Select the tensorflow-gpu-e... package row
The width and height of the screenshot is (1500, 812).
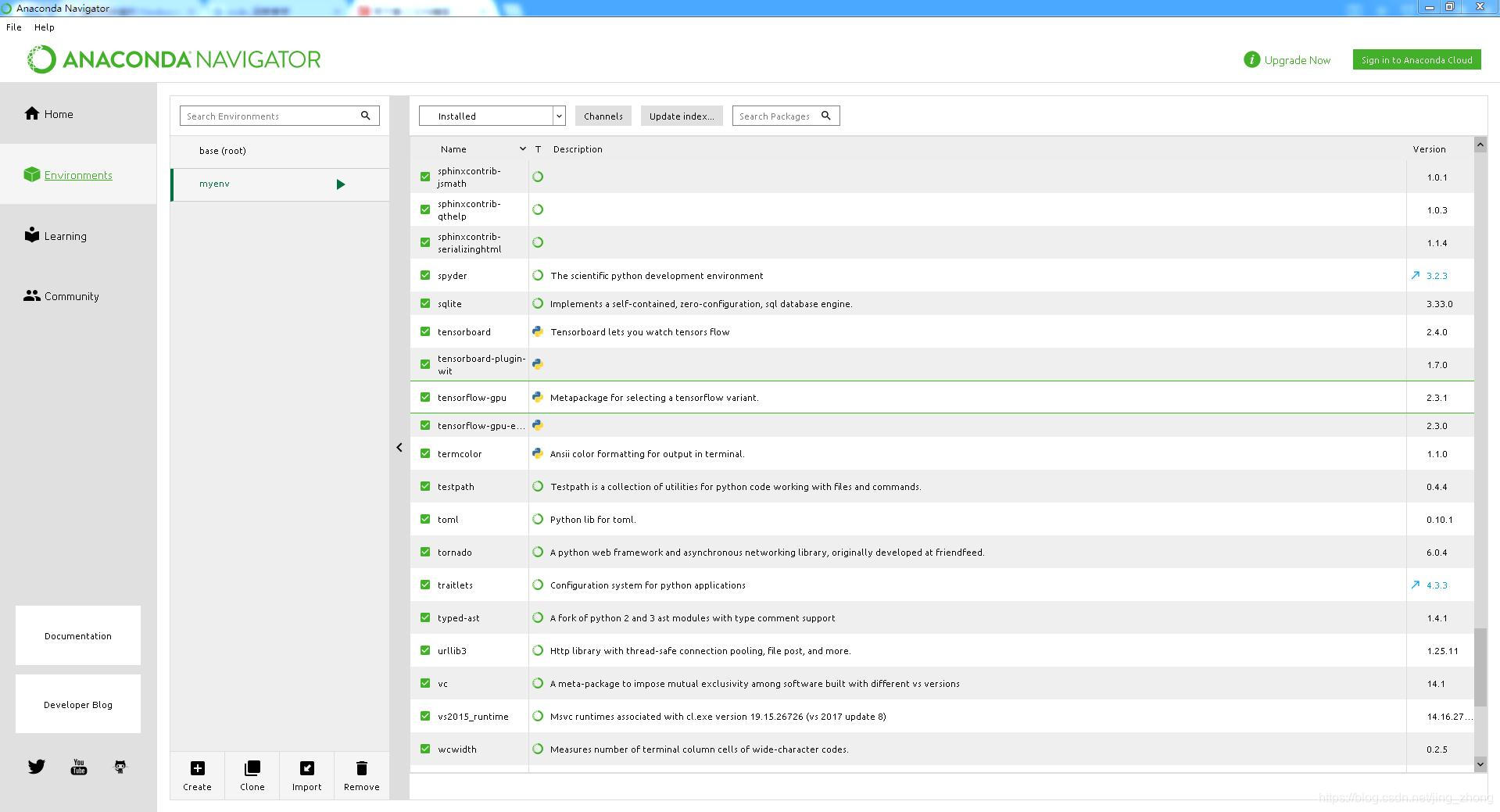(942, 425)
